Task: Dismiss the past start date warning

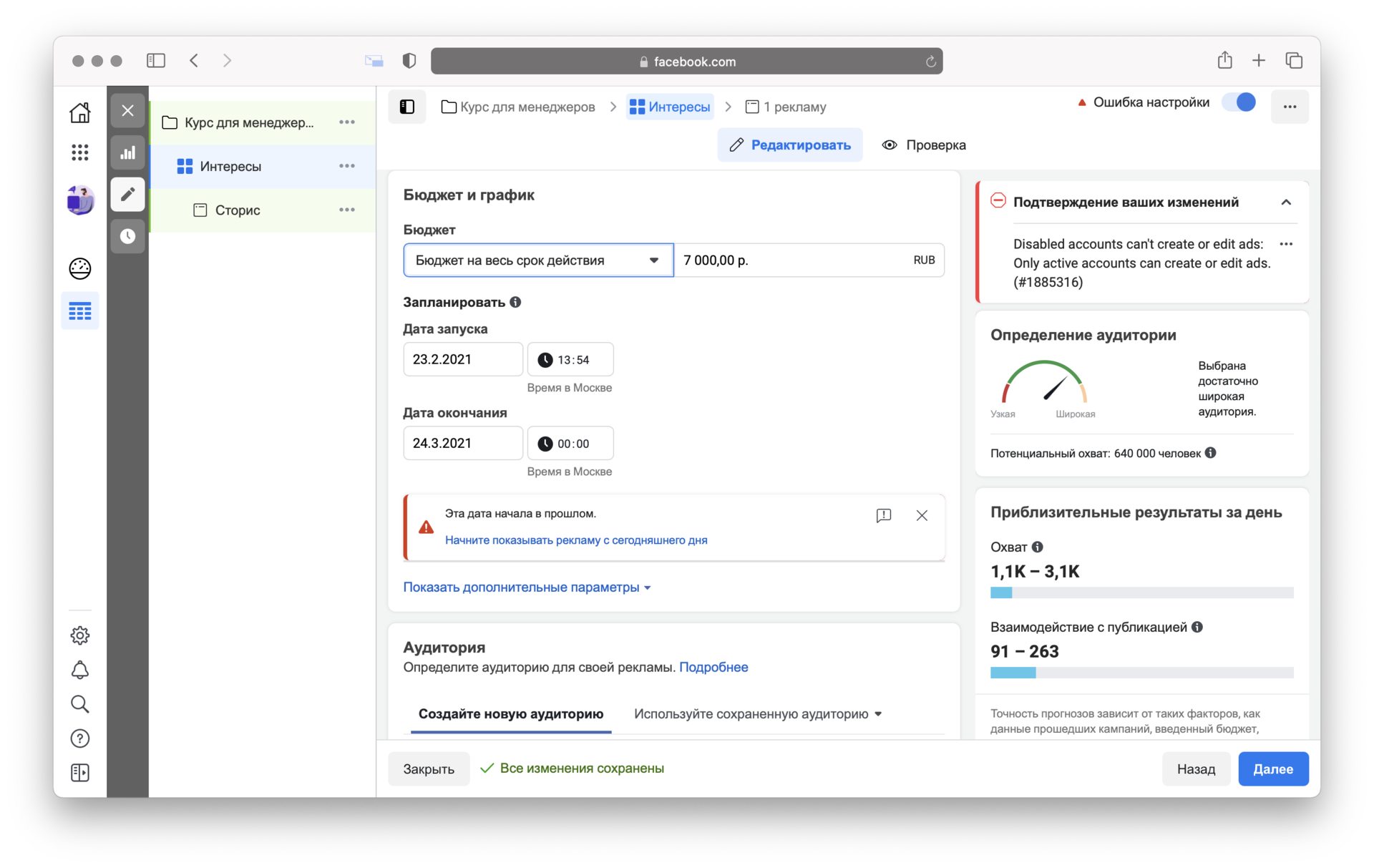Action: (x=922, y=515)
